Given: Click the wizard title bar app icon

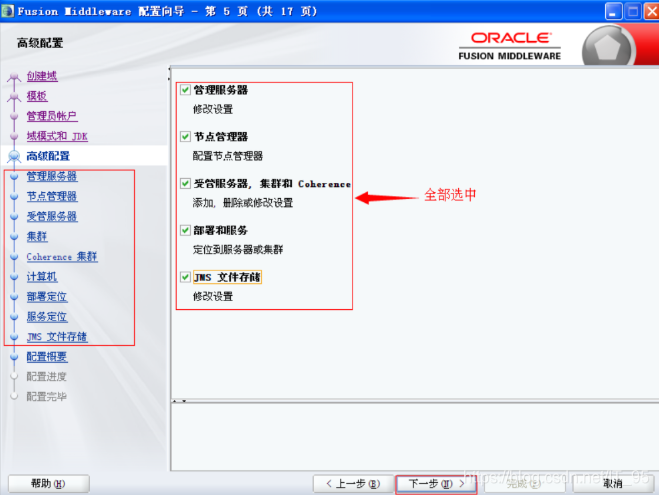Looking at the screenshot, I should tap(8, 11).
